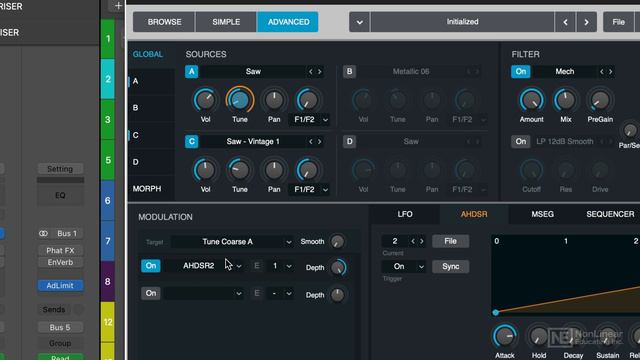Select source D in the sidebar
640x360 pixels.
pos(151,162)
